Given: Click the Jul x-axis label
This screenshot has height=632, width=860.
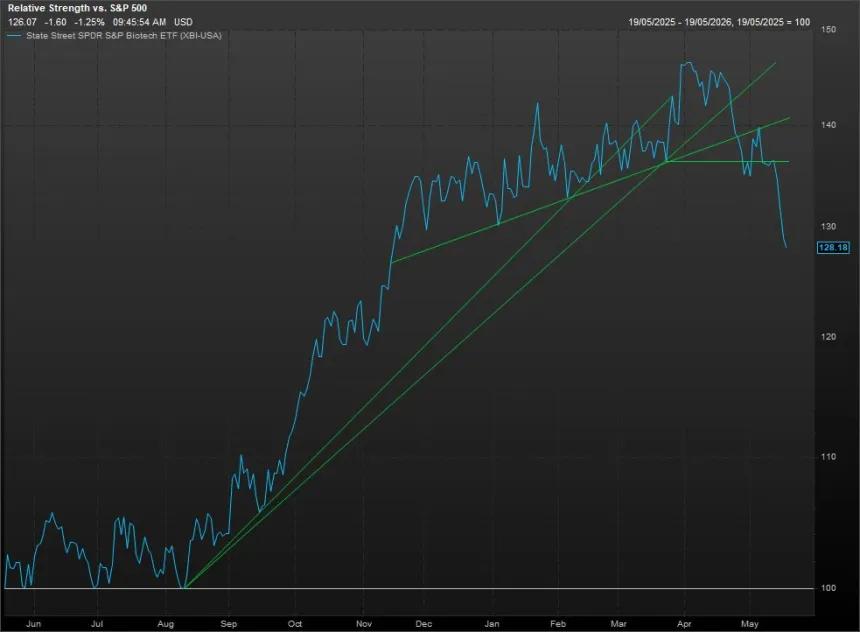Looking at the screenshot, I should pos(97,624).
